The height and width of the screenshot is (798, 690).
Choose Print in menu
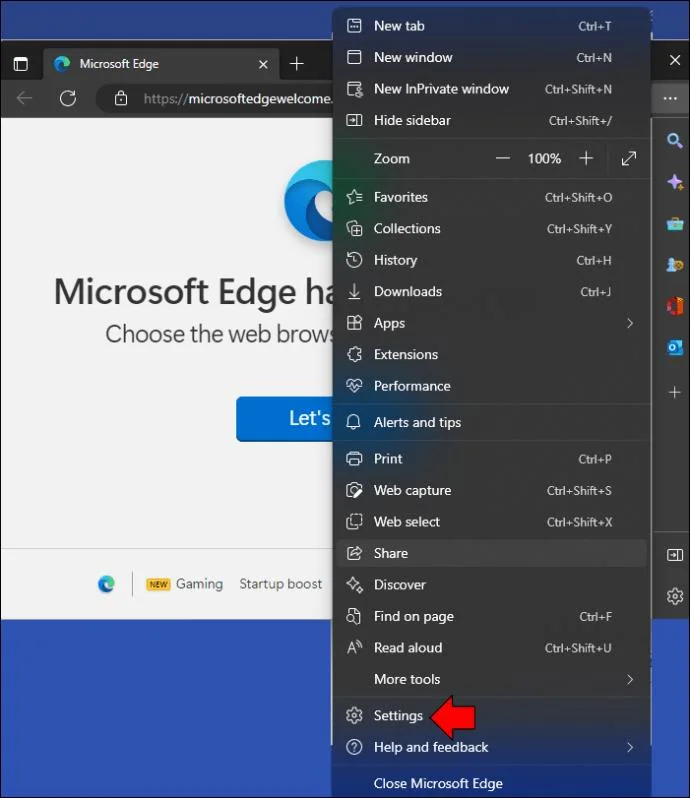(x=492, y=459)
